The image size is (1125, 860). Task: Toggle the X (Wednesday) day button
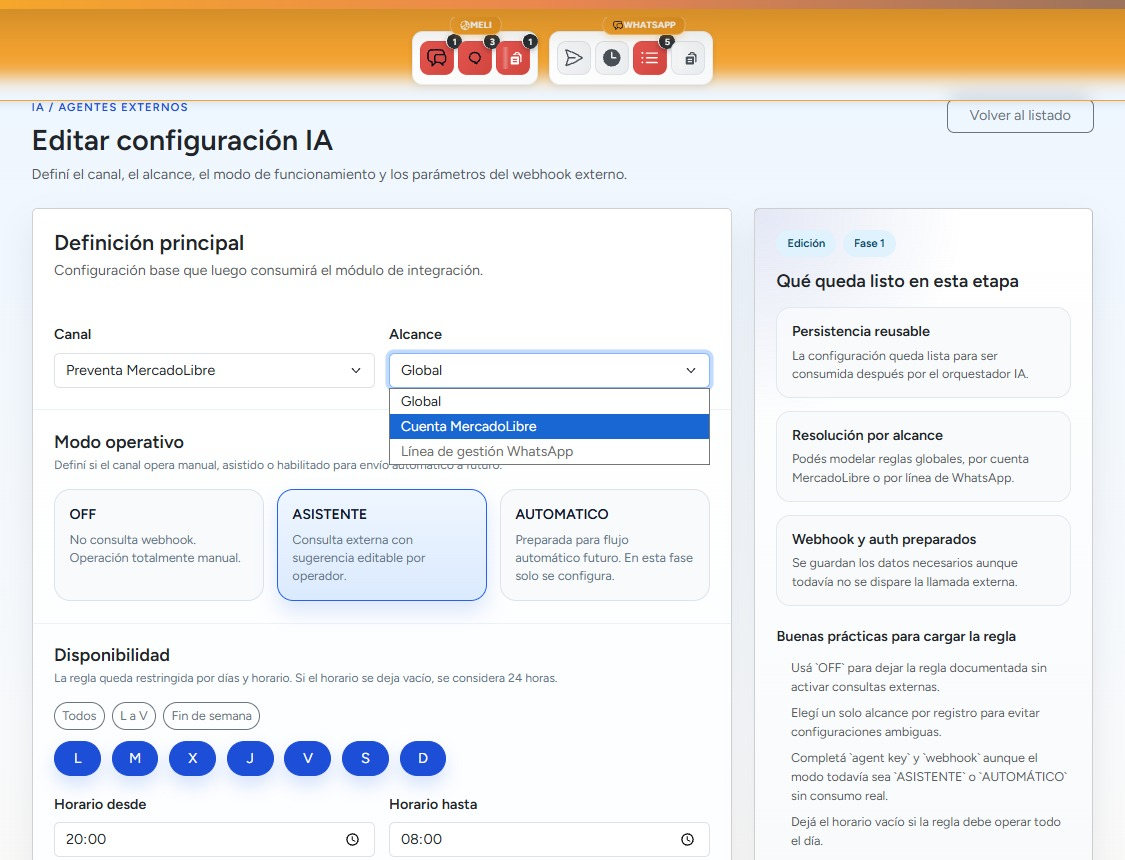(192, 758)
